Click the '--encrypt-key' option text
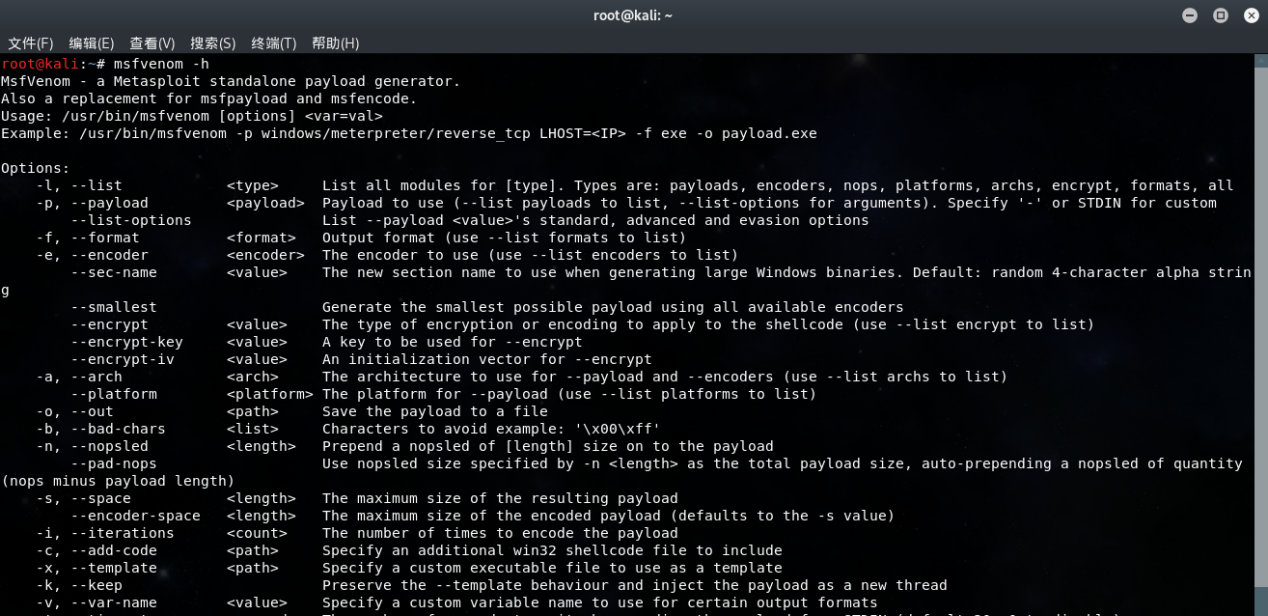Image resolution: width=1268 pixels, height=616 pixels. coord(127,342)
